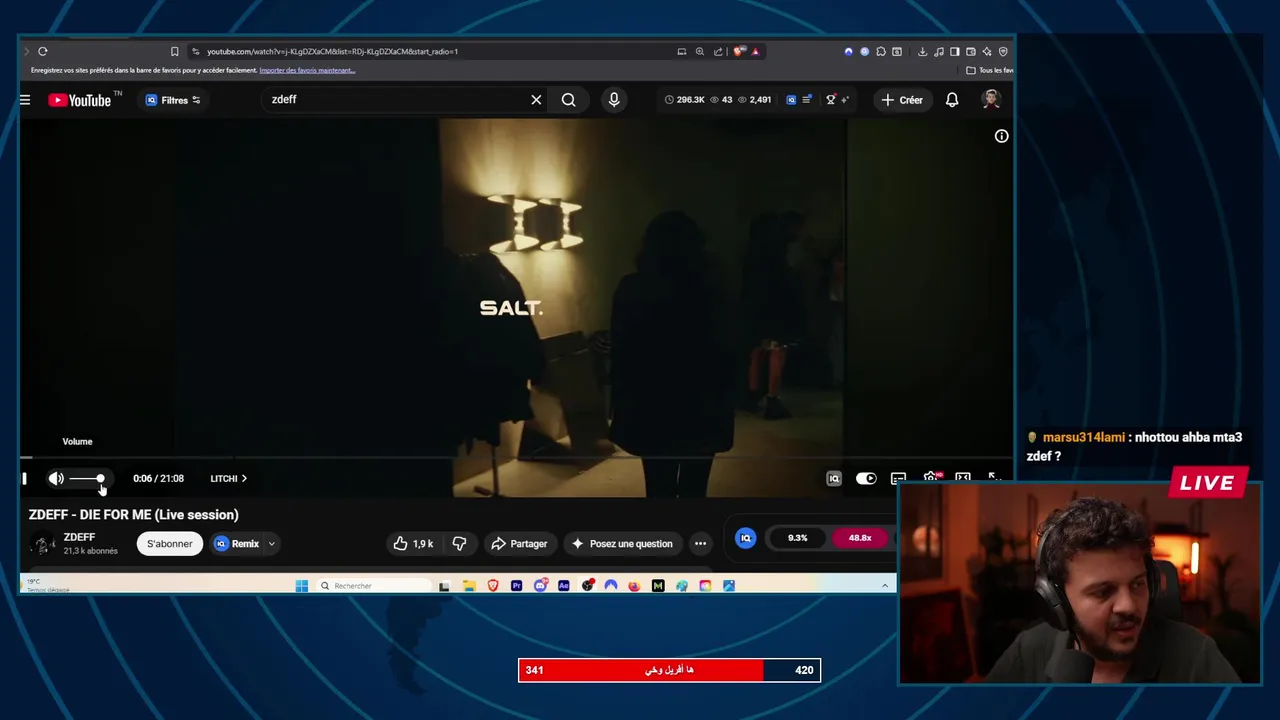Open the Brave Shields icon
This screenshot has width=1280, height=720.
tap(739, 51)
